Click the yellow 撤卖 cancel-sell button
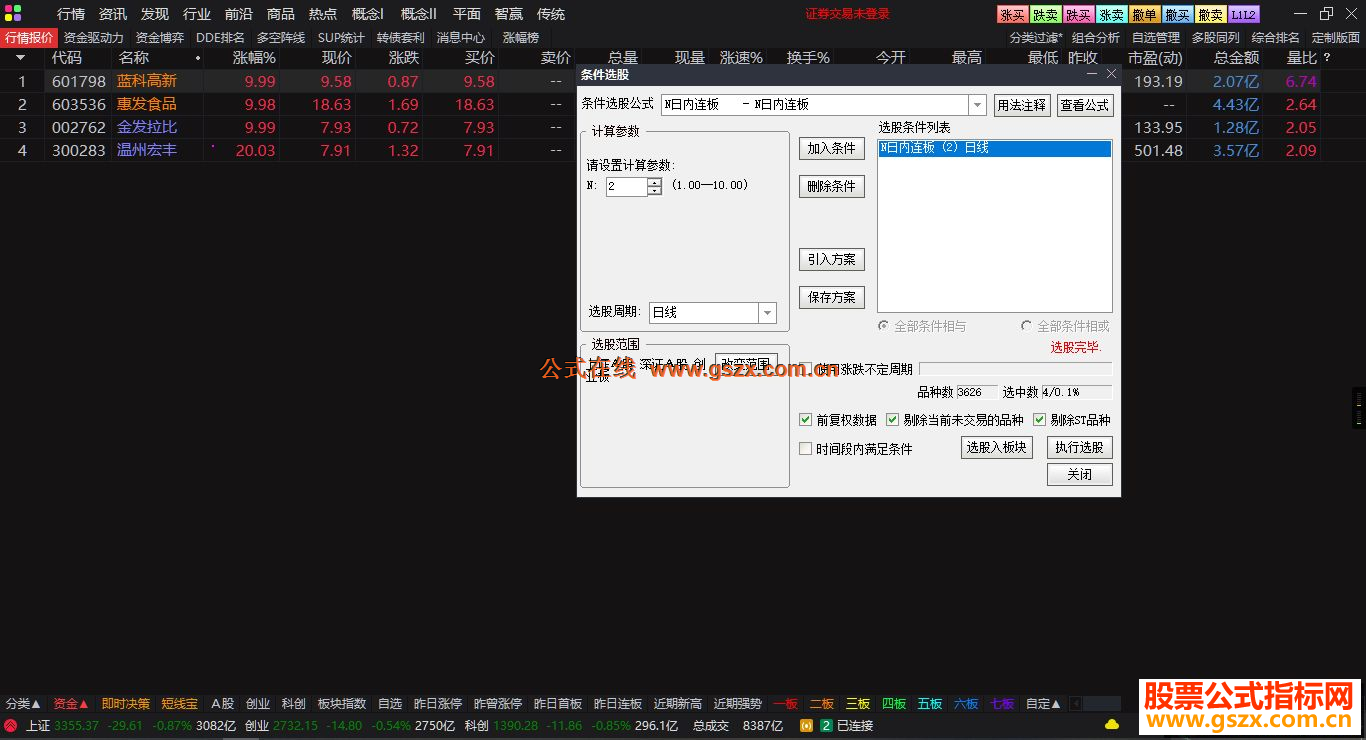Image resolution: width=1366 pixels, height=740 pixels. (1210, 15)
